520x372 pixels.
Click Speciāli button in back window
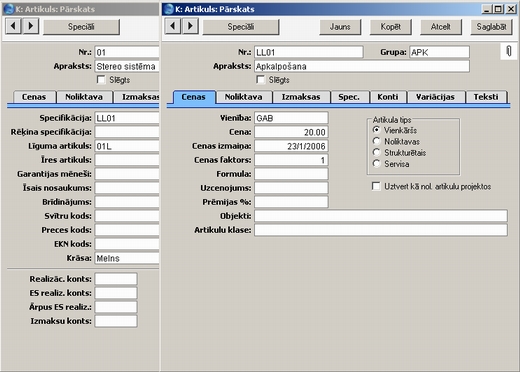click(x=81, y=27)
